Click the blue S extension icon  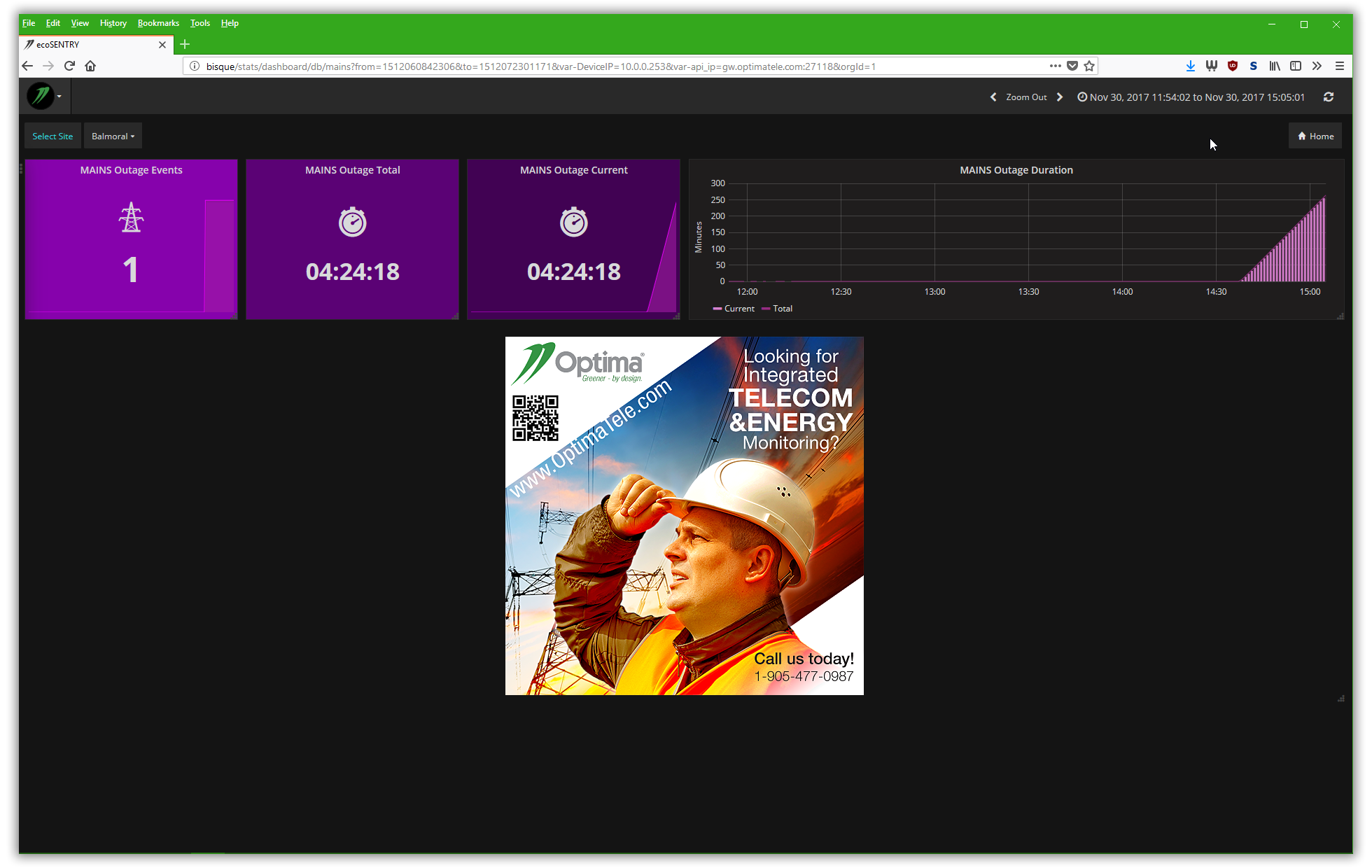tap(1254, 66)
